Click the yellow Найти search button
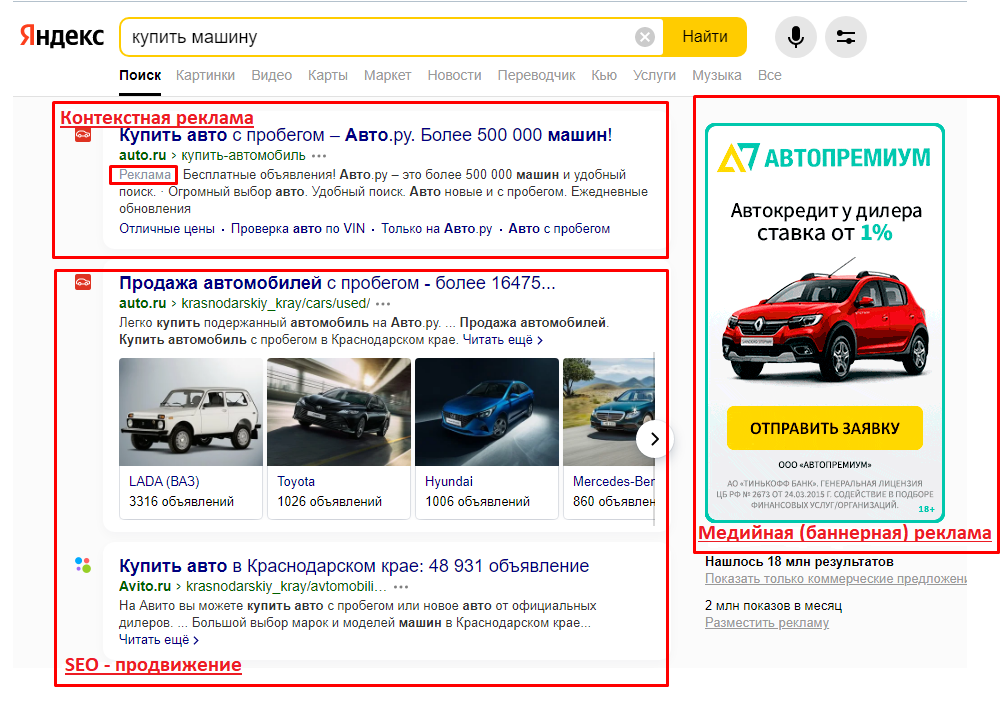1004x704 pixels. (705, 37)
